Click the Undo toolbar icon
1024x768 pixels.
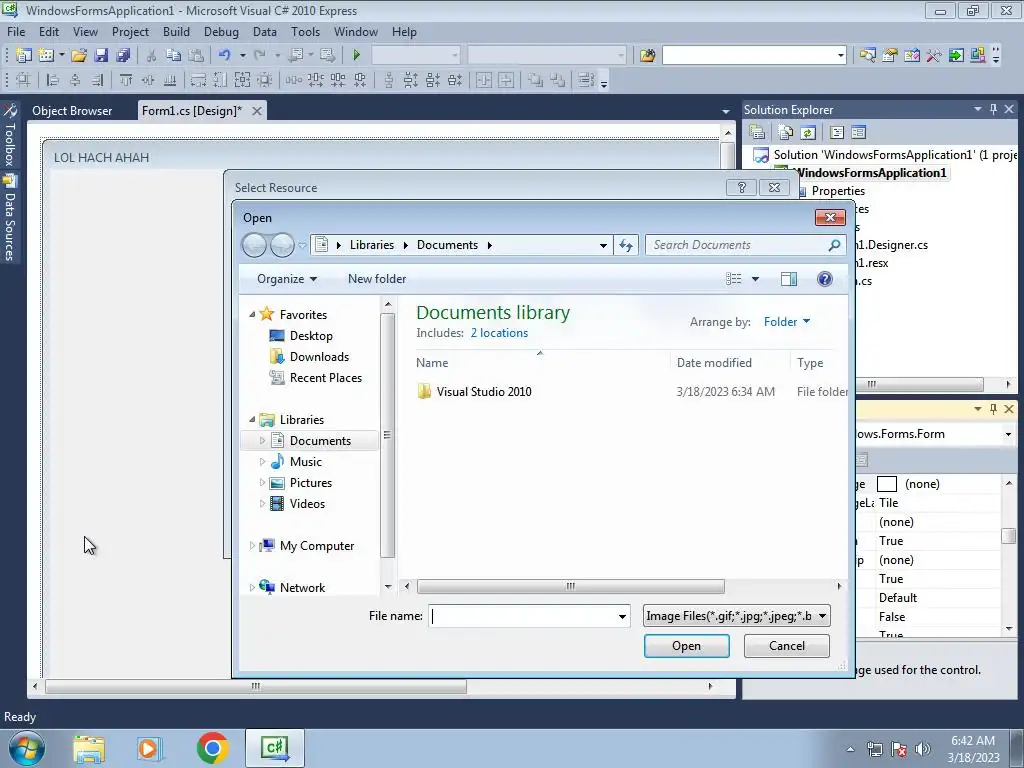point(225,56)
